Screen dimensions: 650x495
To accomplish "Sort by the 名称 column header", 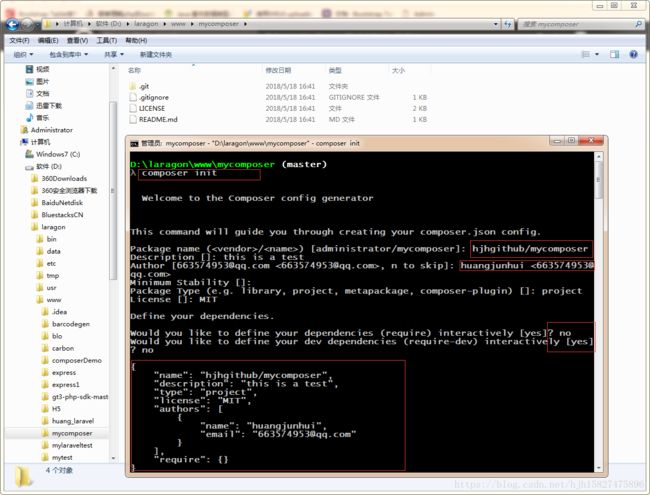I will (x=134, y=70).
